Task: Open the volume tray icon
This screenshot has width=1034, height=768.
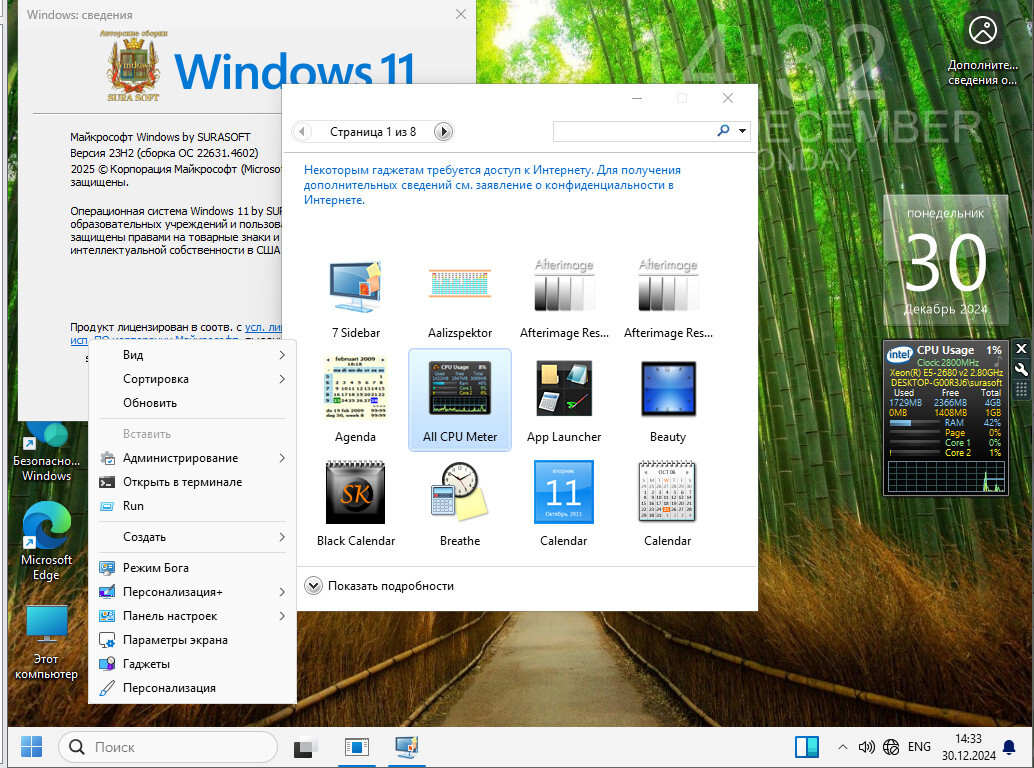Action: tap(866, 747)
